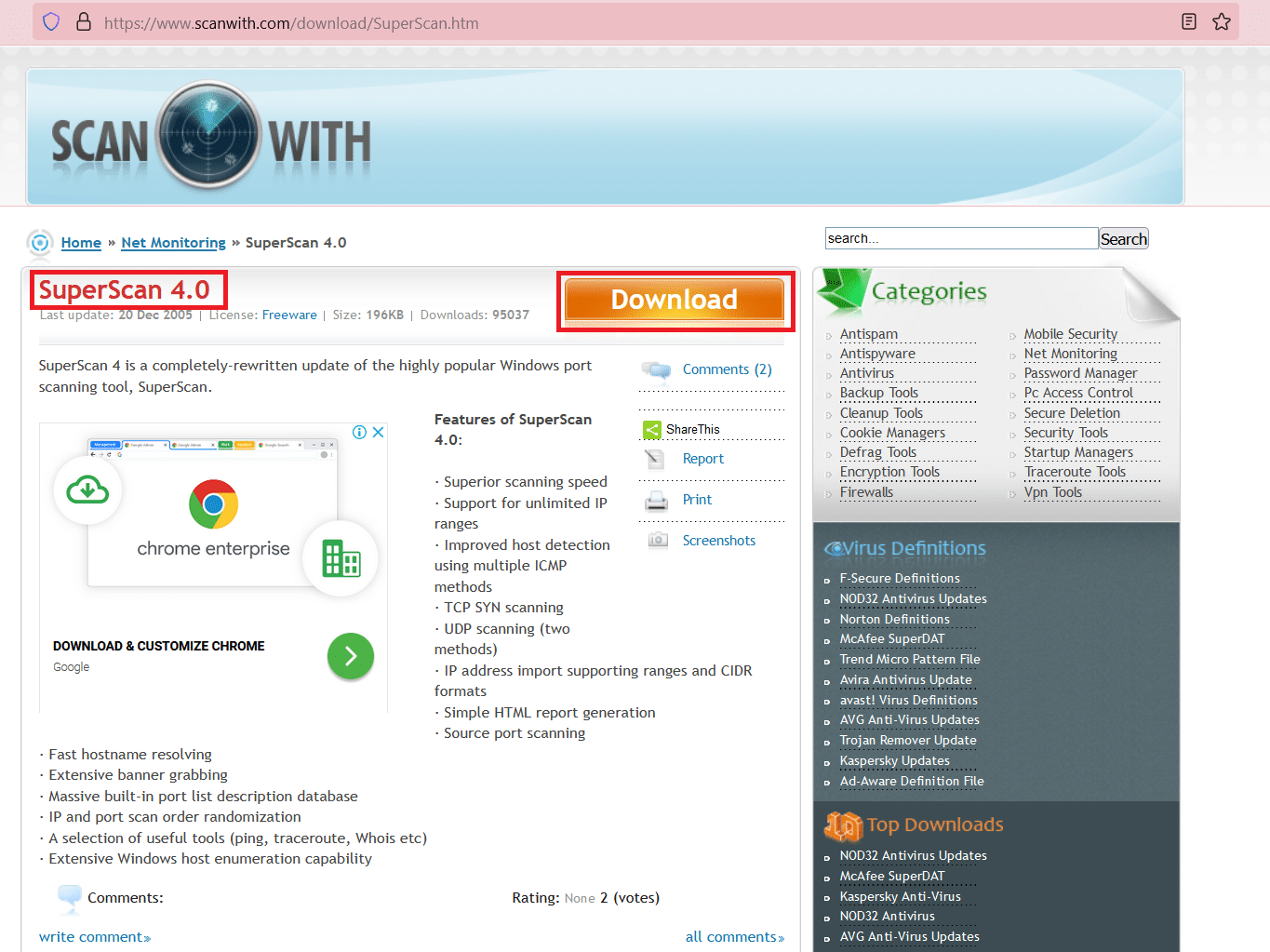This screenshot has height=952, width=1270.
Task: Click the write comment link
Action: (x=95, y=937)
